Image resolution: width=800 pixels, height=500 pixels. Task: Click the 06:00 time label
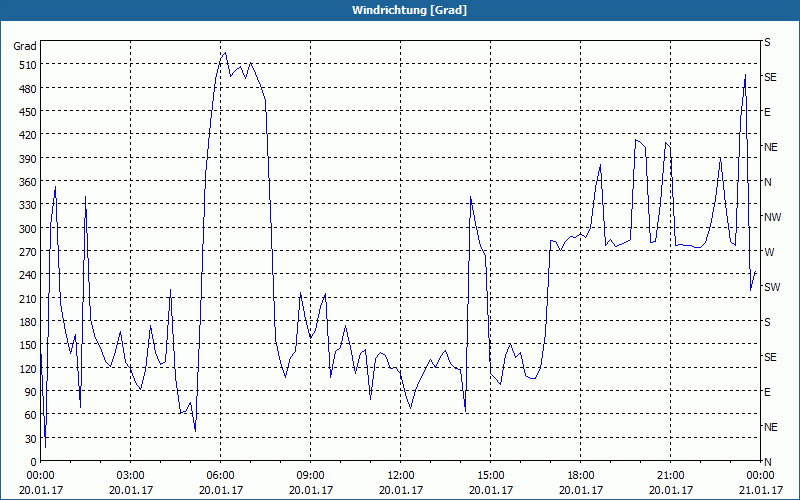(220, 476)
